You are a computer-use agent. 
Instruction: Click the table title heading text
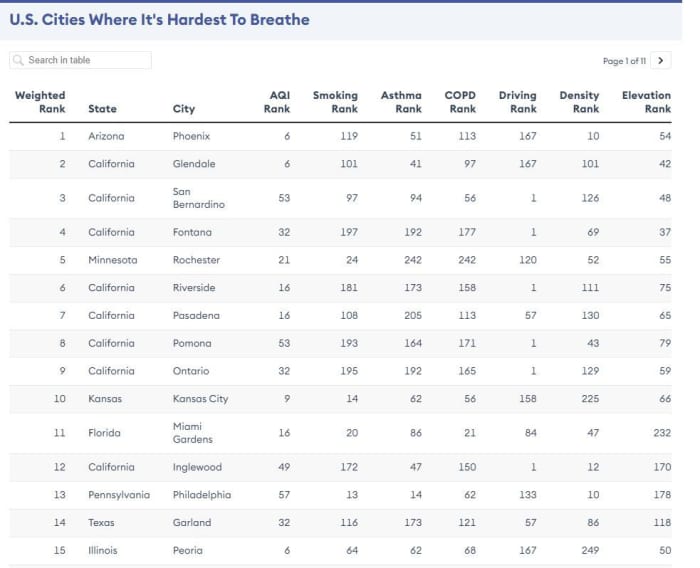[x=159, y=20]
